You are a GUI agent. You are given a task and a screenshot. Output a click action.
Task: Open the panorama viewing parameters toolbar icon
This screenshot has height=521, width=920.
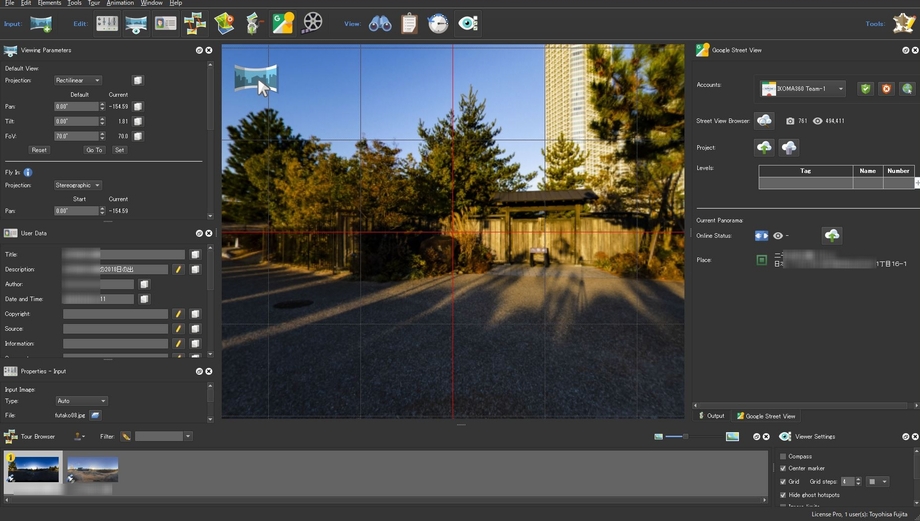click(x=136, y=24)
